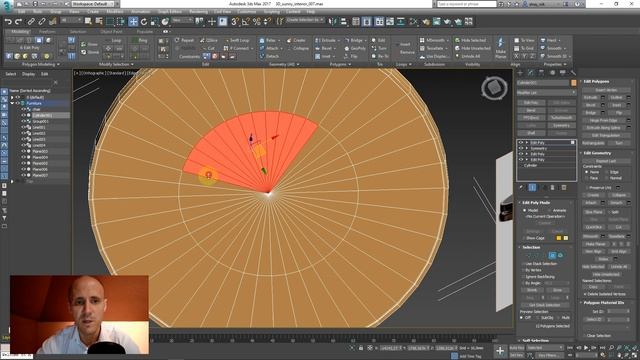Image resolution: width=640 pixels, height=360 pixels.
Task: Open the Utilities command panel tab
Action: tap(573, 73)
